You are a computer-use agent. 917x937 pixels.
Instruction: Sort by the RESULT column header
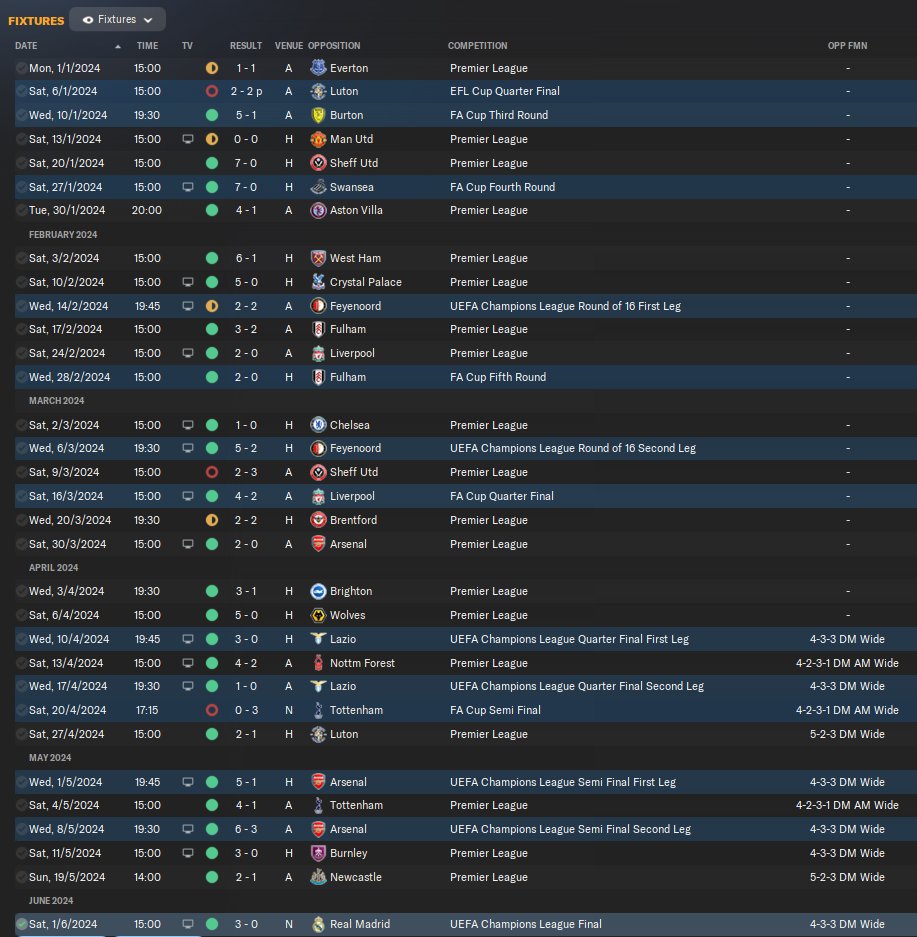(246, 45)
